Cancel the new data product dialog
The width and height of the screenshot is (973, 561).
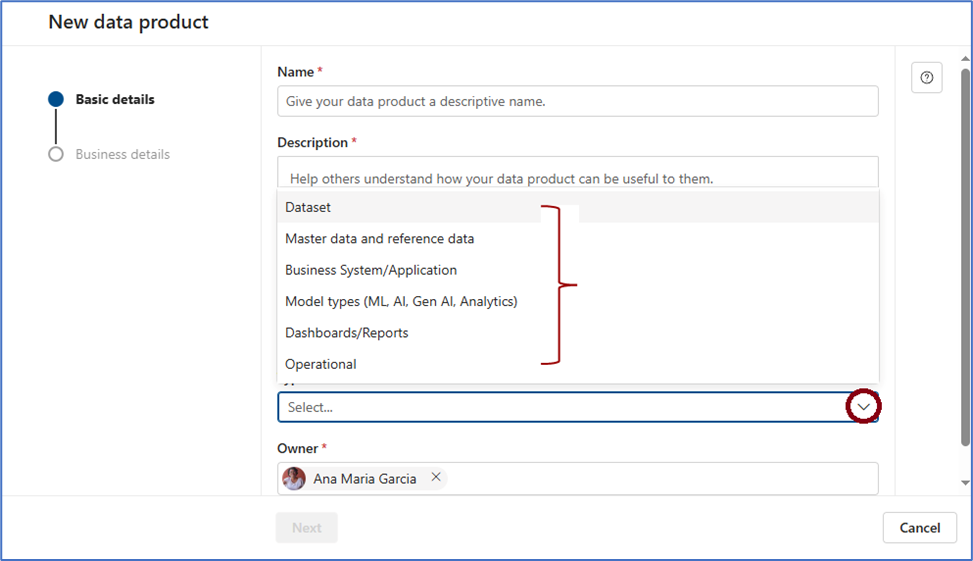coord(920,527)
